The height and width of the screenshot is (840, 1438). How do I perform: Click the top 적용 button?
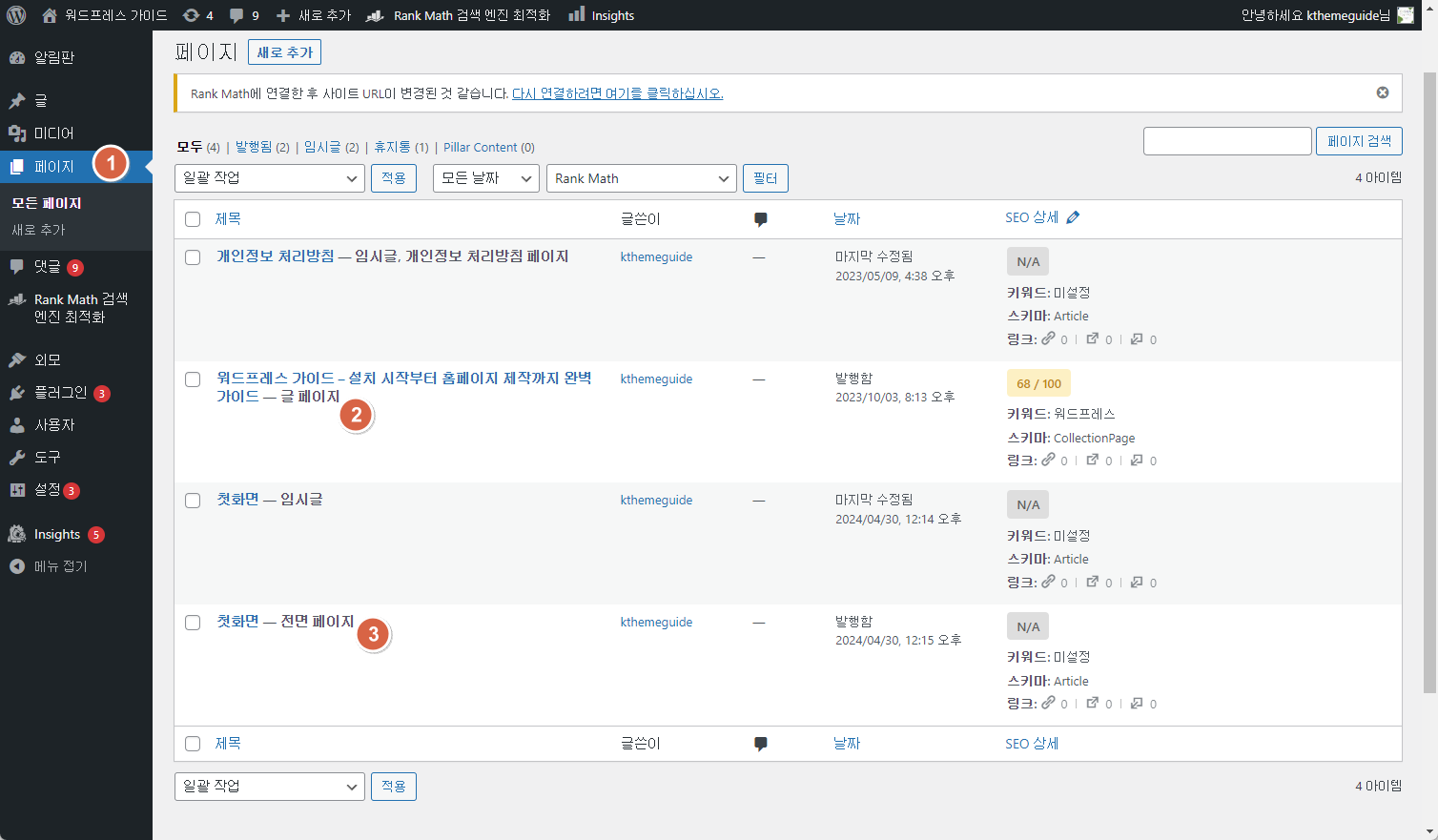pos(394,178)
